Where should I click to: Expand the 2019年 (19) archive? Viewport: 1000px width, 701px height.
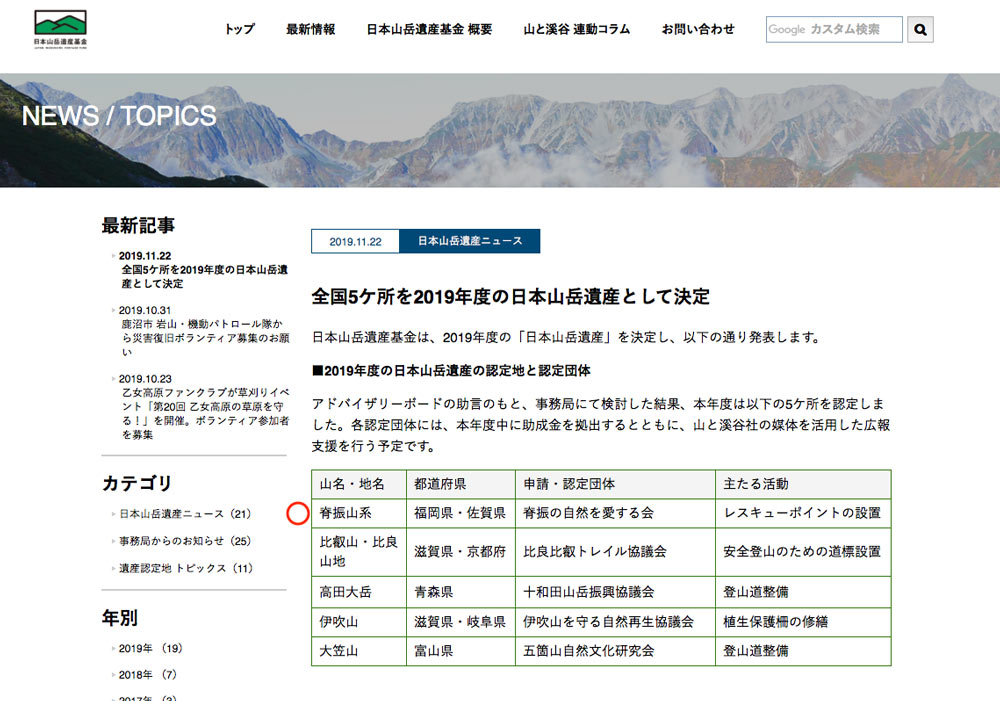pyautogui.click(x=150, y=648)
